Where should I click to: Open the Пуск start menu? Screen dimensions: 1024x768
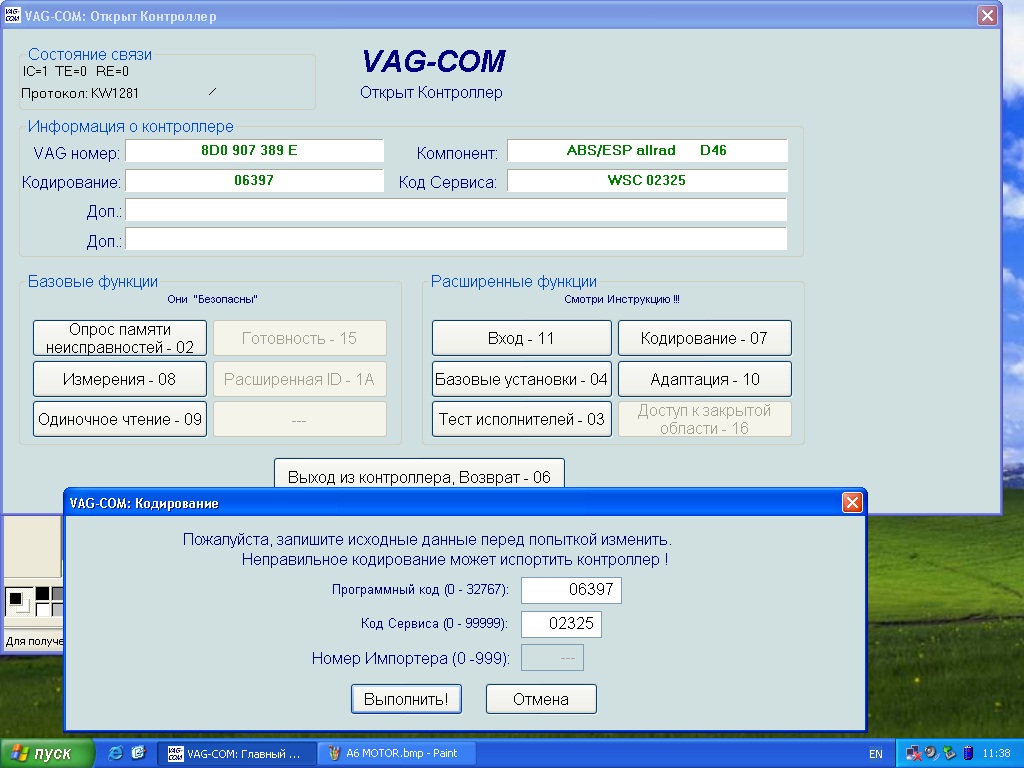(47, 753)
